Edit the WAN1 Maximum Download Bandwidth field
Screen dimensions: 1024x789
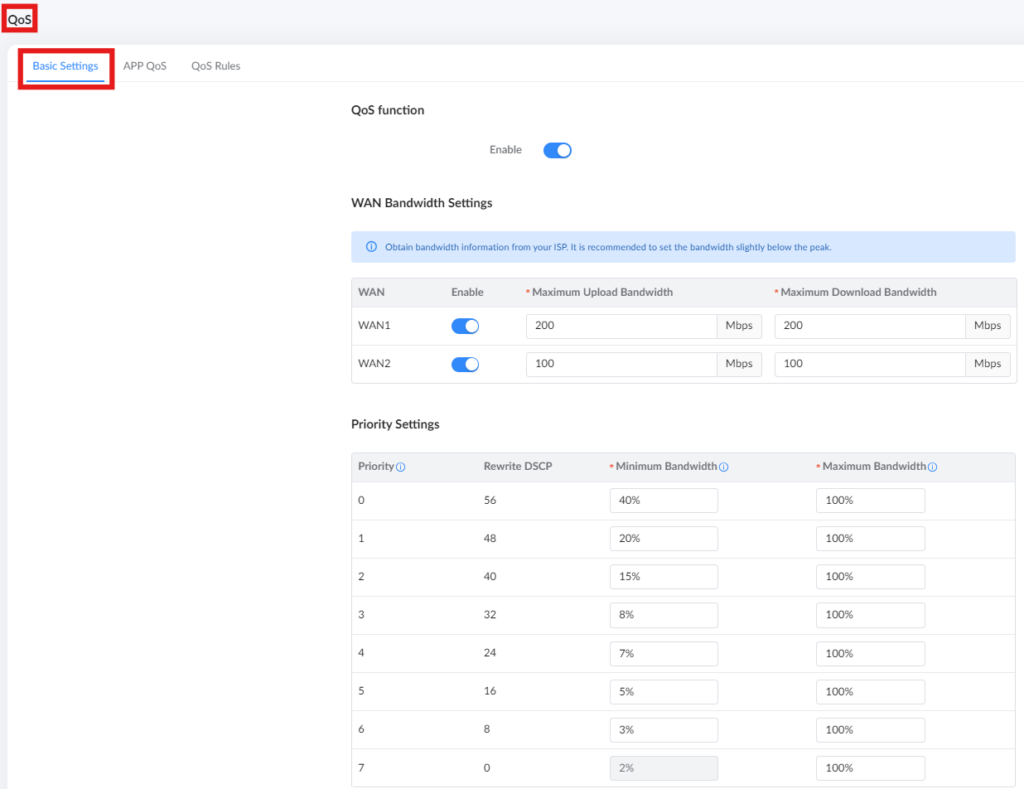(x=870, y=326)
